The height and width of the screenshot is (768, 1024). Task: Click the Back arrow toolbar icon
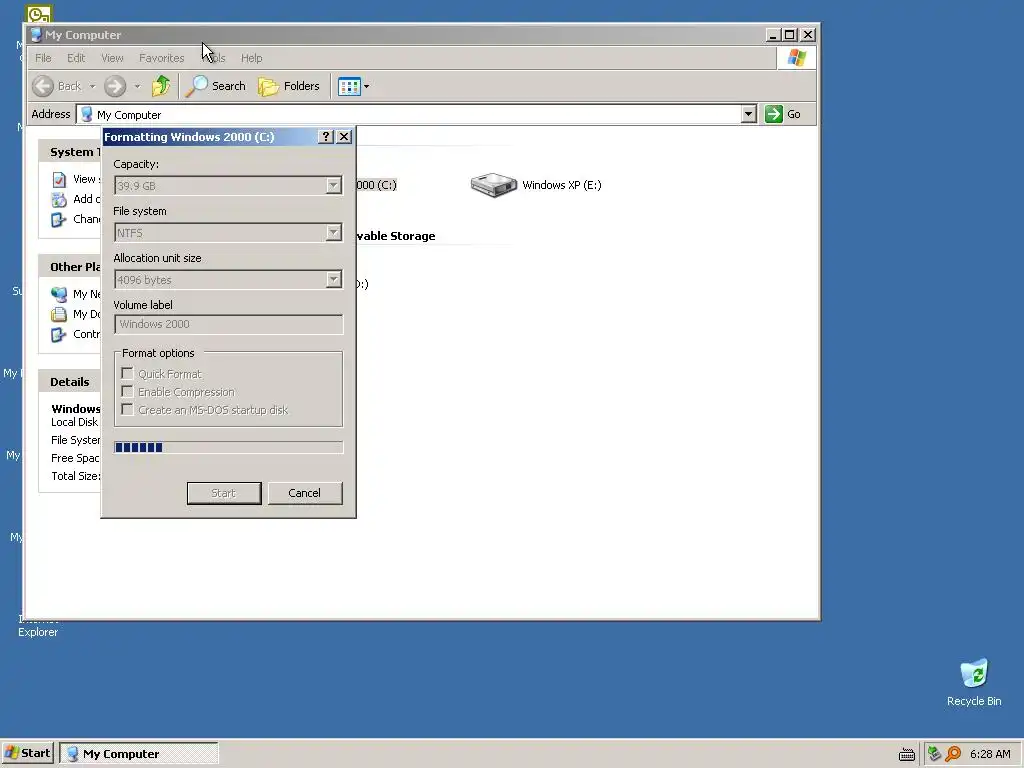coord(43,86)
